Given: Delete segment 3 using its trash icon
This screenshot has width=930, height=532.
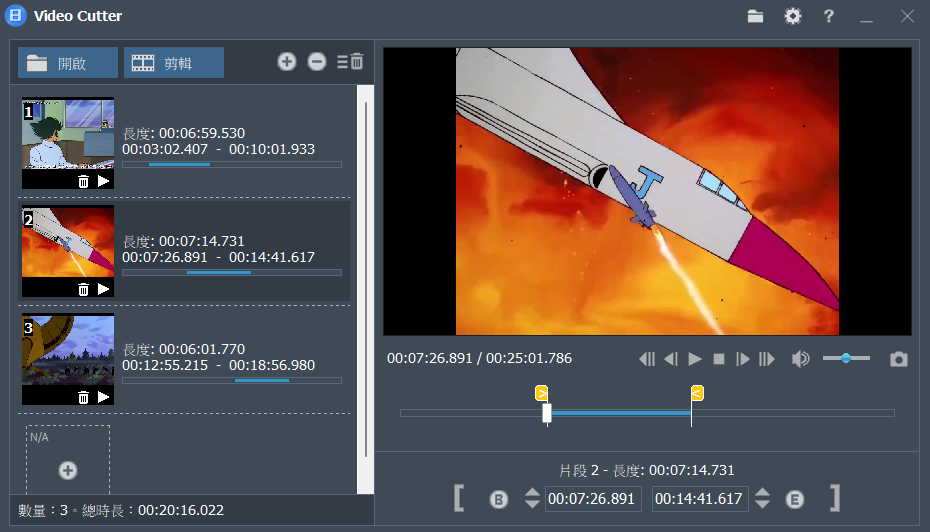Looking at the screenshot, I should point(84,397).
